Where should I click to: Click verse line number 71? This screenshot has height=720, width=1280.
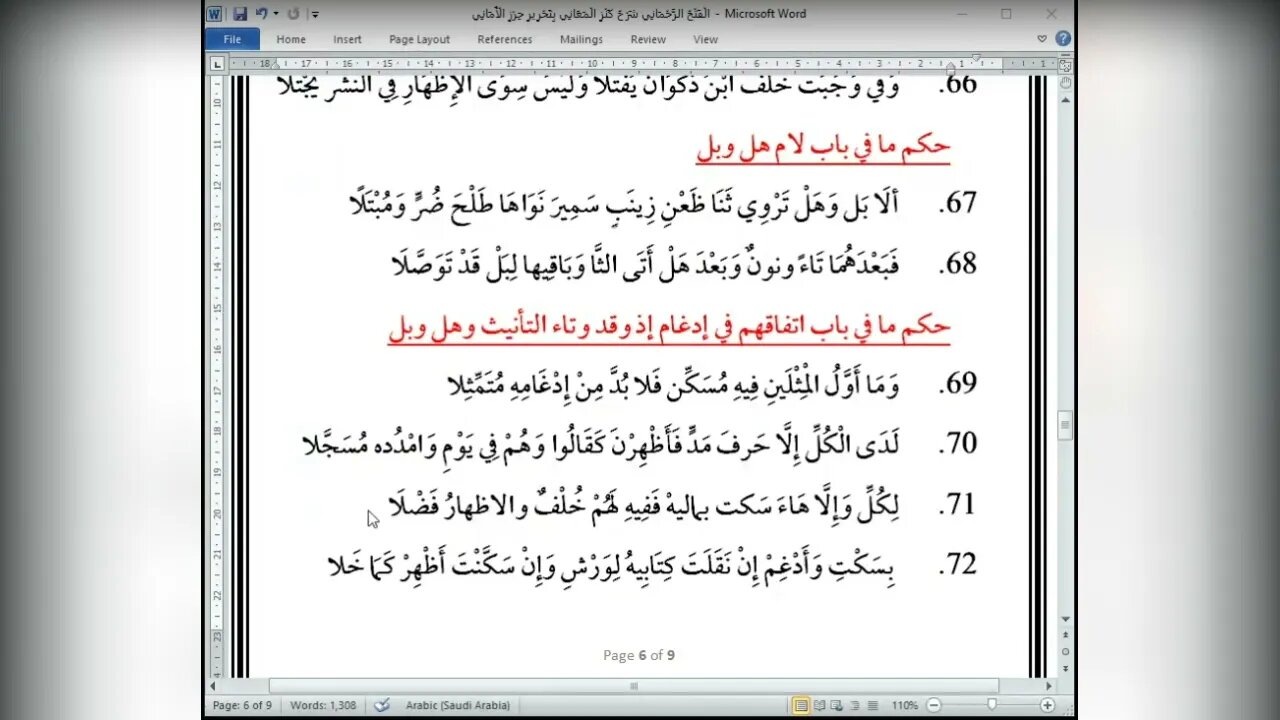tap(958, 504)
